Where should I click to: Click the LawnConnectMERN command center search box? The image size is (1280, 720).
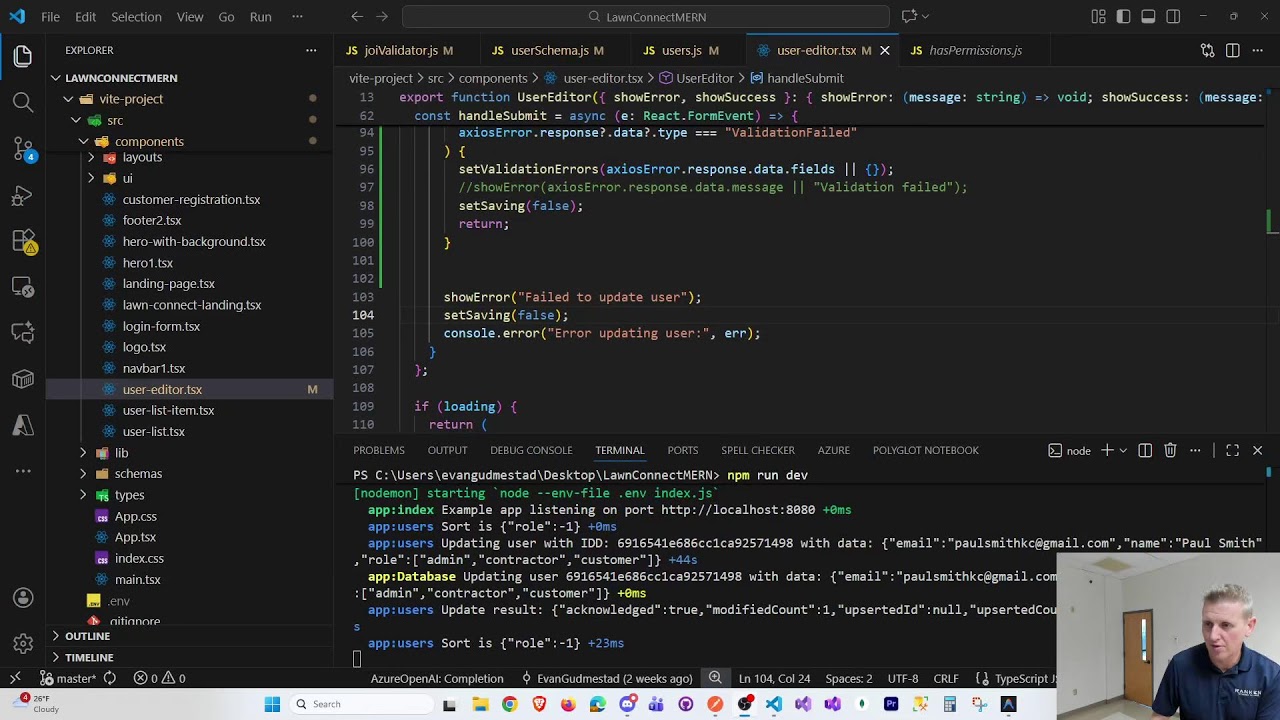pos(646,17)
